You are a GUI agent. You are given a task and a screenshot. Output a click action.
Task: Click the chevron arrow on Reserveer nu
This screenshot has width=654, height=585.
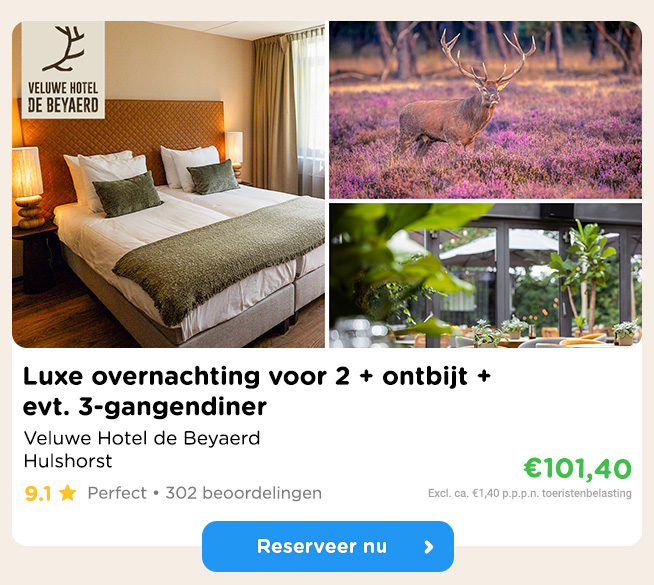(429, 547)
